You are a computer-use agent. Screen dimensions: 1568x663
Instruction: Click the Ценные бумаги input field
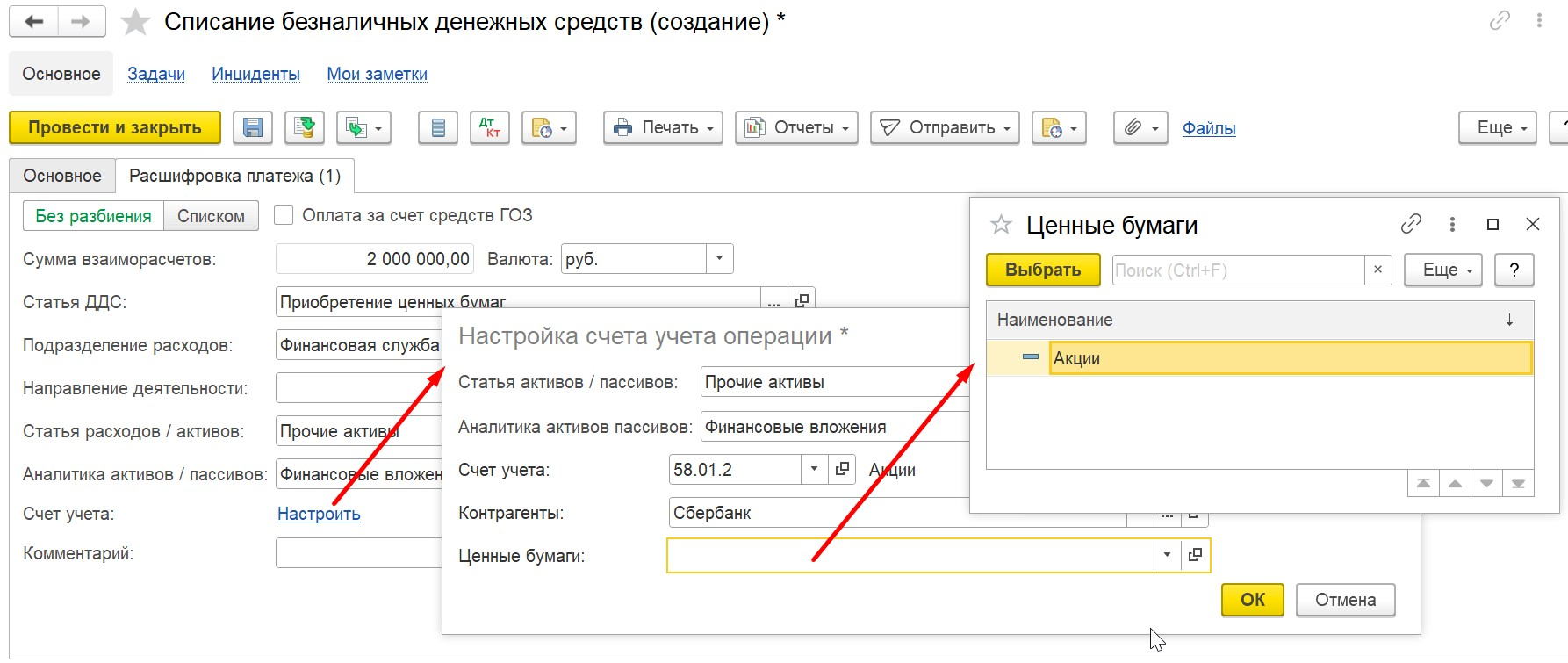910,555
